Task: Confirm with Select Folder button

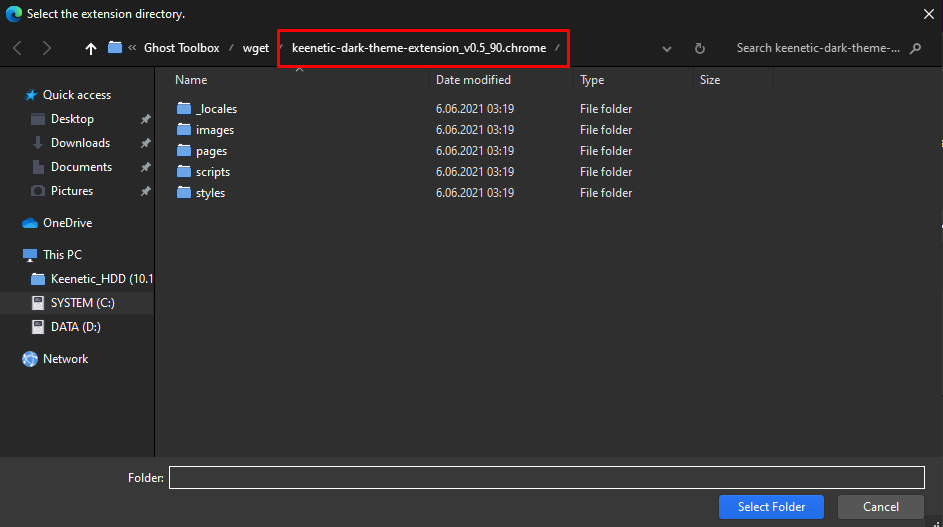Action: (771, 507)
